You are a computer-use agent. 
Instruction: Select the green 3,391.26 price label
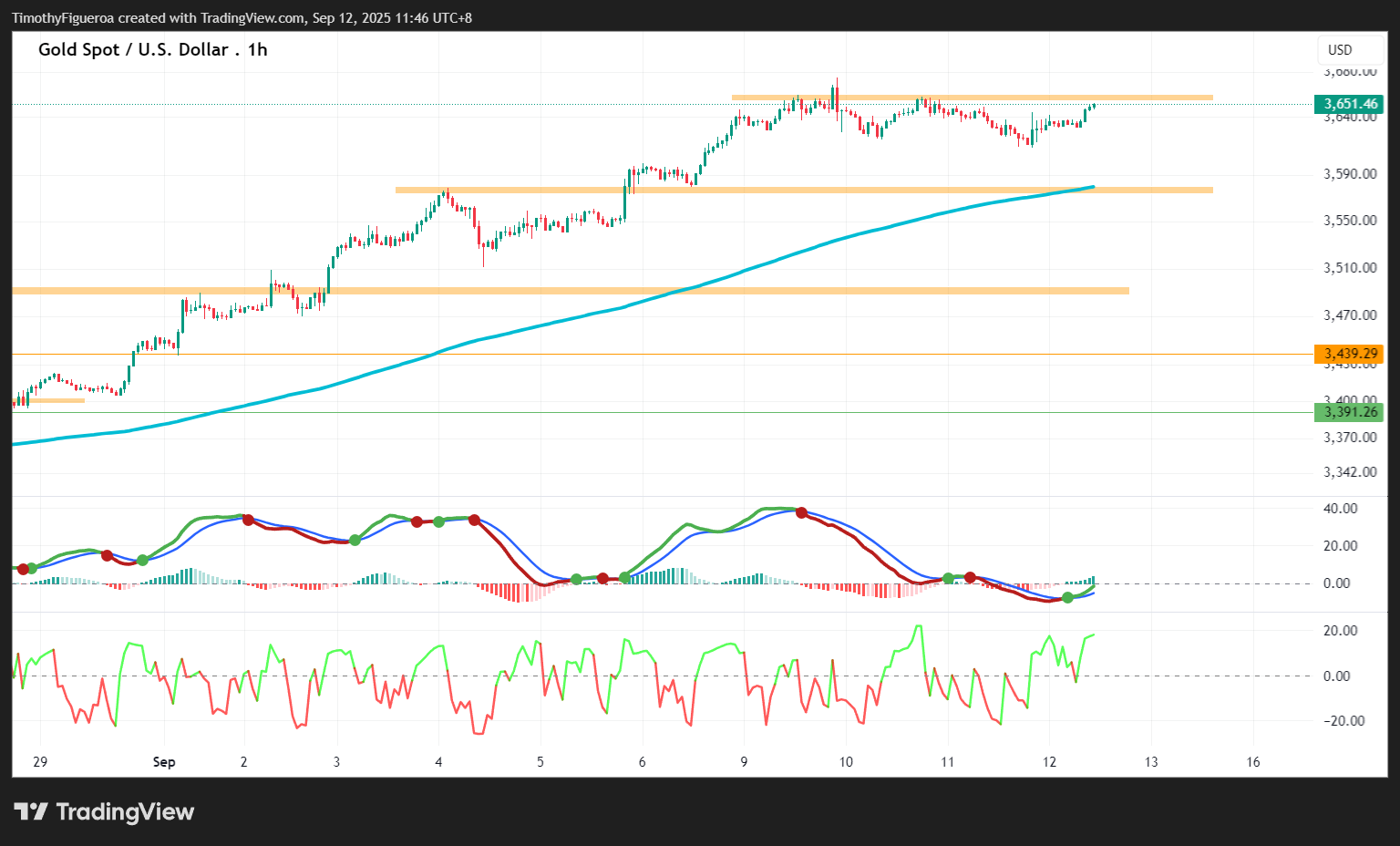pyautogui.click(x=1349, y=412)
